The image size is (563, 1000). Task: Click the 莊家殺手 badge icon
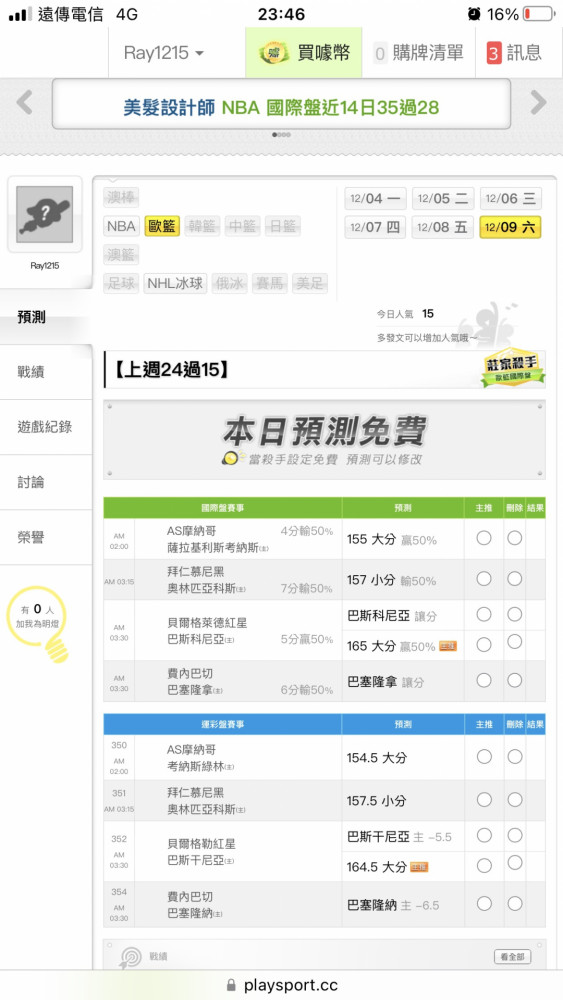[x=513, y=368]
